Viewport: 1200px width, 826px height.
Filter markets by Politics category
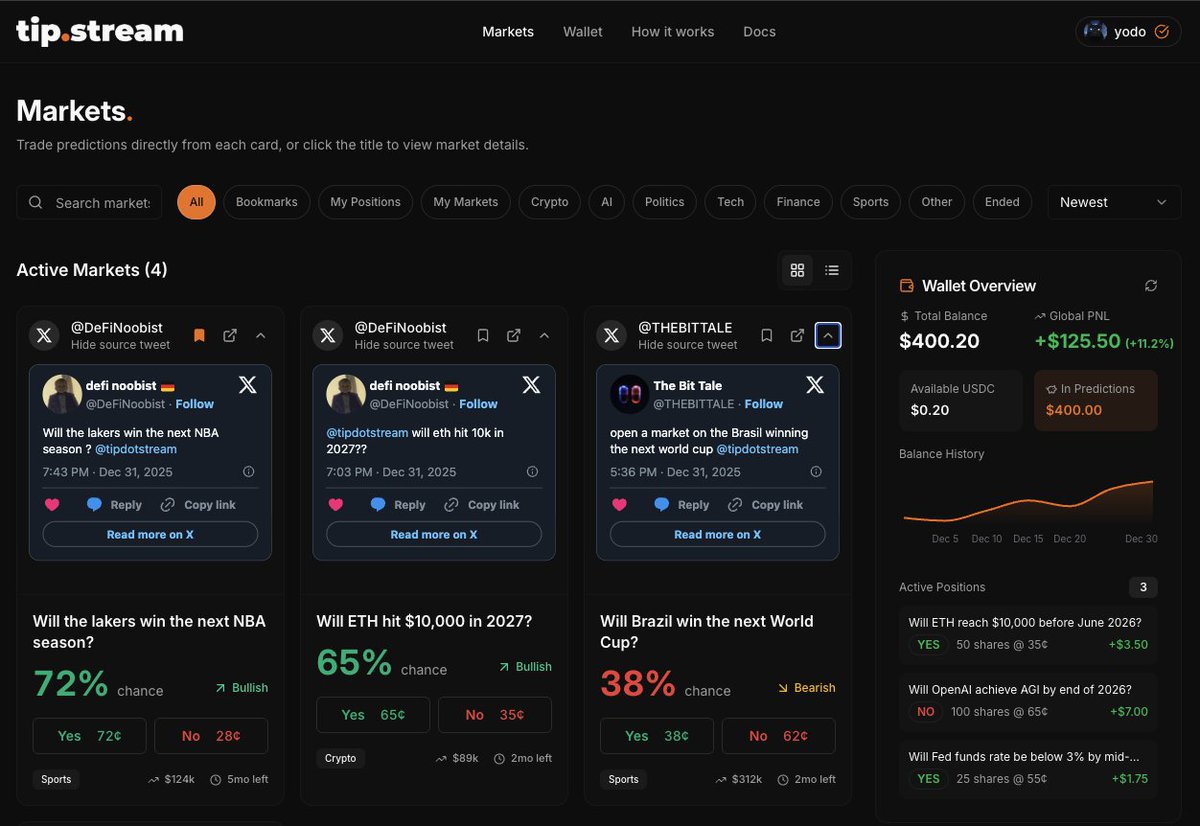pyautogui.click(x=665, y=202)
